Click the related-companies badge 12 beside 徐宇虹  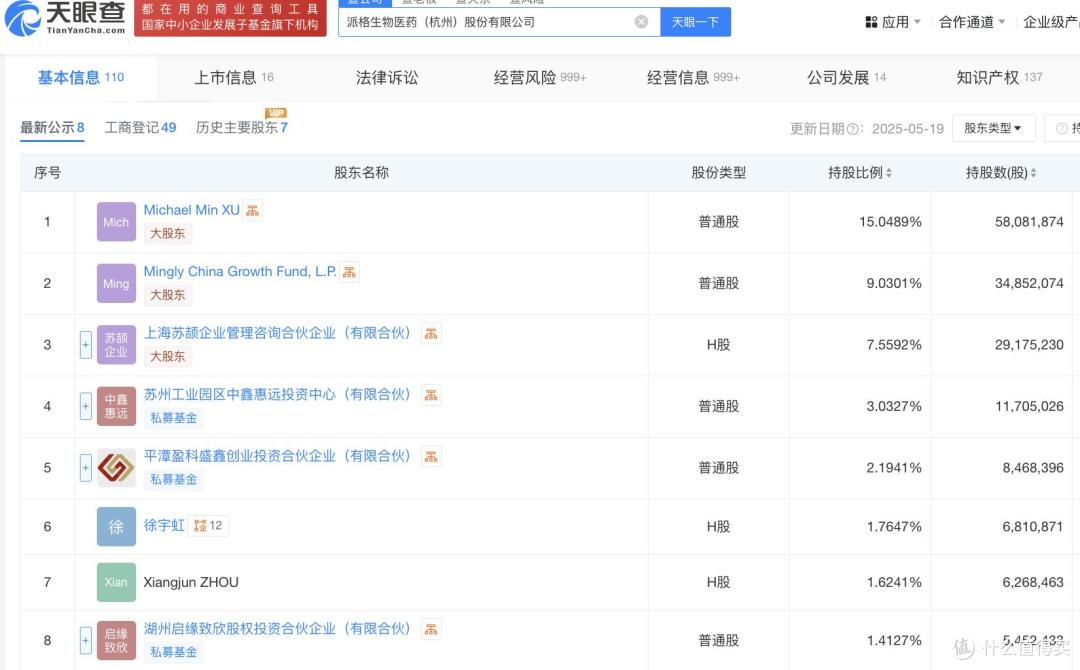208,526
